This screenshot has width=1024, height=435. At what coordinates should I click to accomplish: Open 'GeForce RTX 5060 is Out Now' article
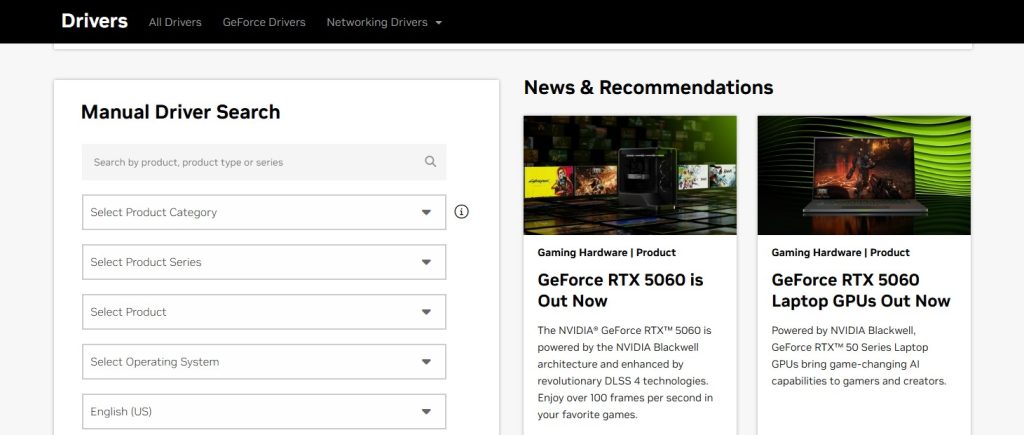(620, 290)
